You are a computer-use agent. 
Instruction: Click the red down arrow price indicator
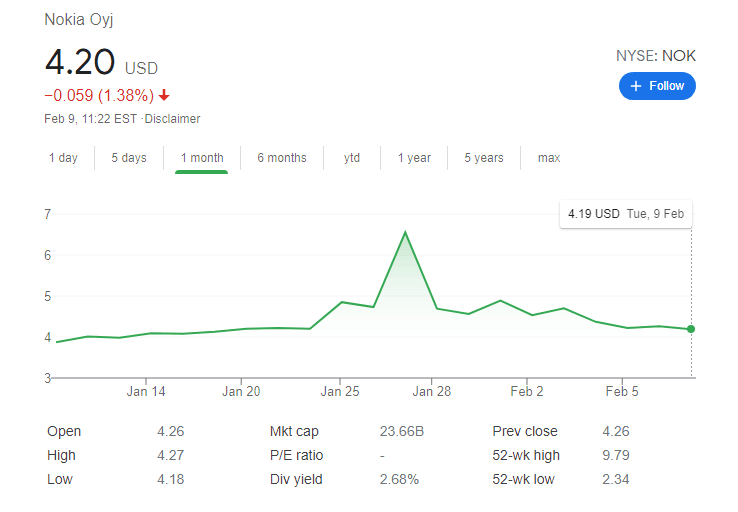point(164,96)
